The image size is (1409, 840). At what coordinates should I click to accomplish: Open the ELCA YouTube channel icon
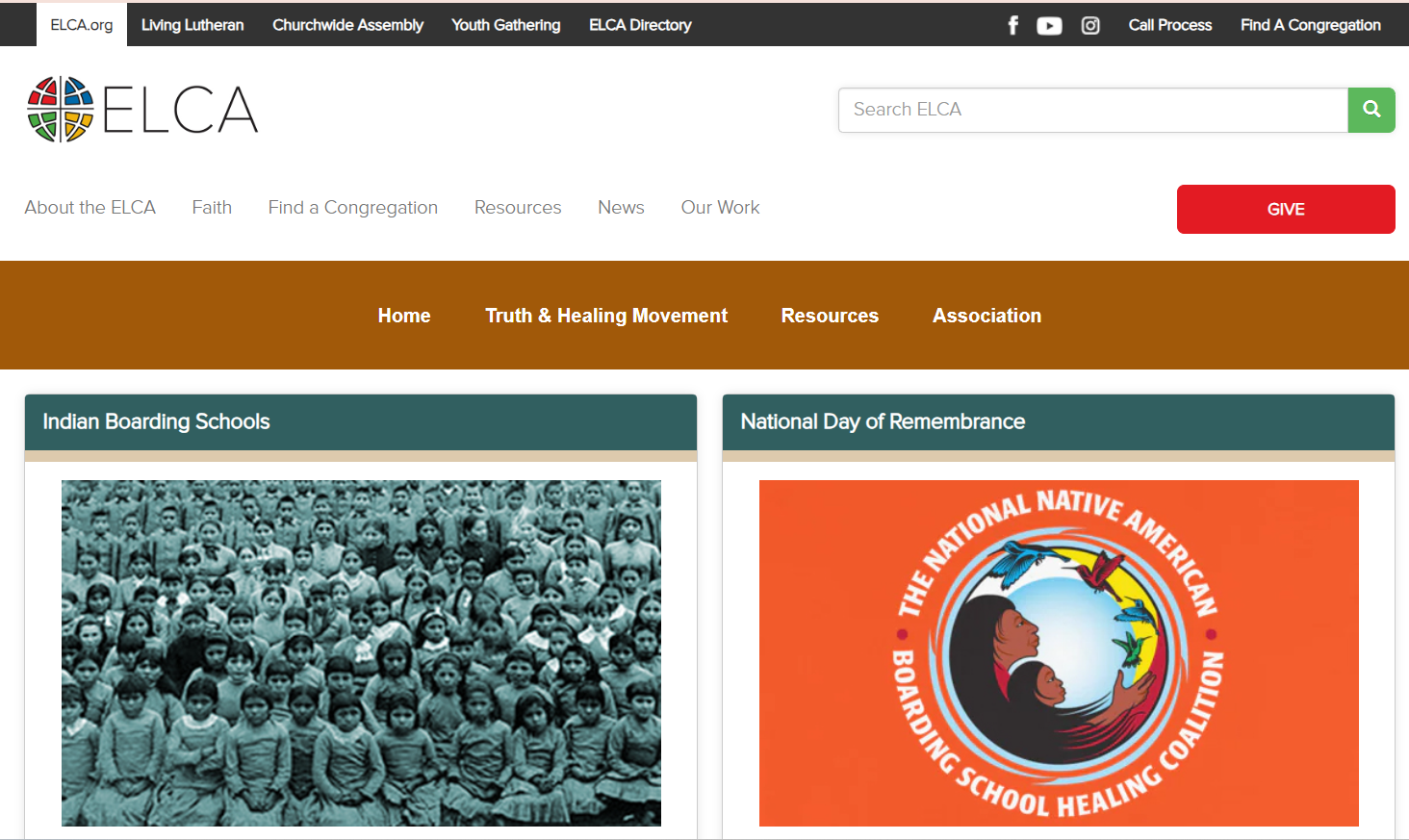[1049, 26]
